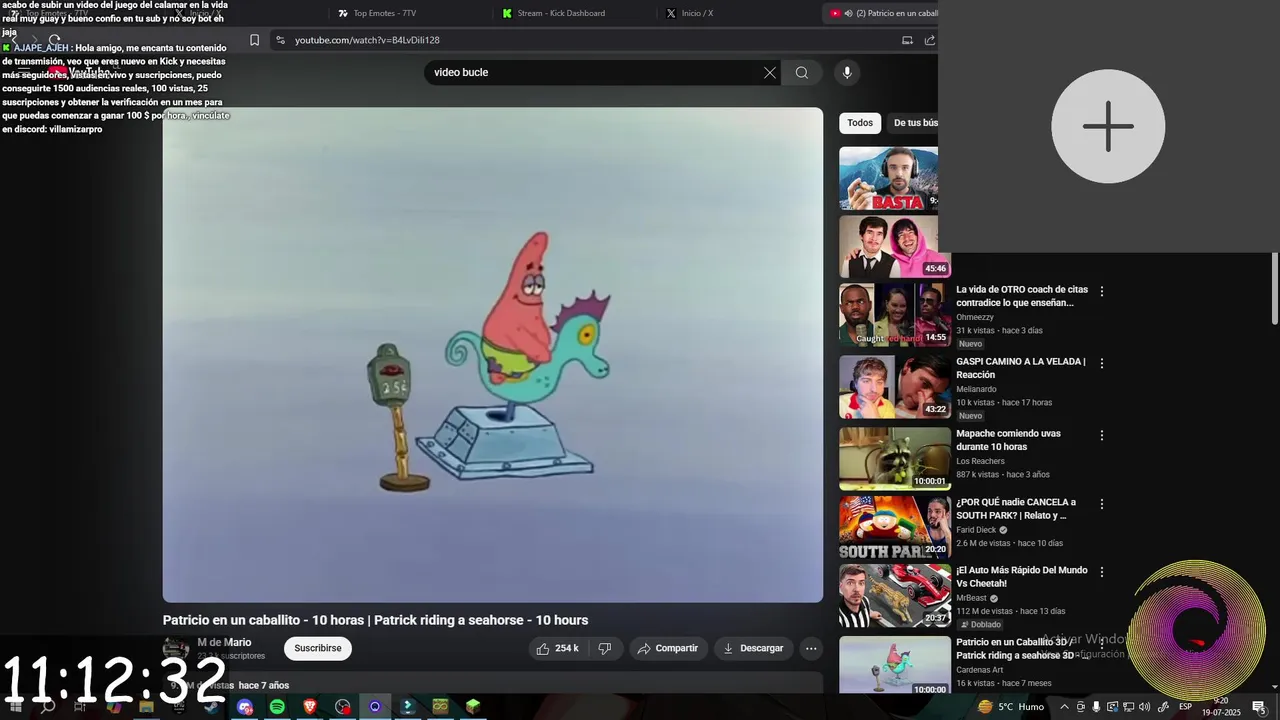
Task: Click the cast media icon in address bar
Action: pos(907,40)
